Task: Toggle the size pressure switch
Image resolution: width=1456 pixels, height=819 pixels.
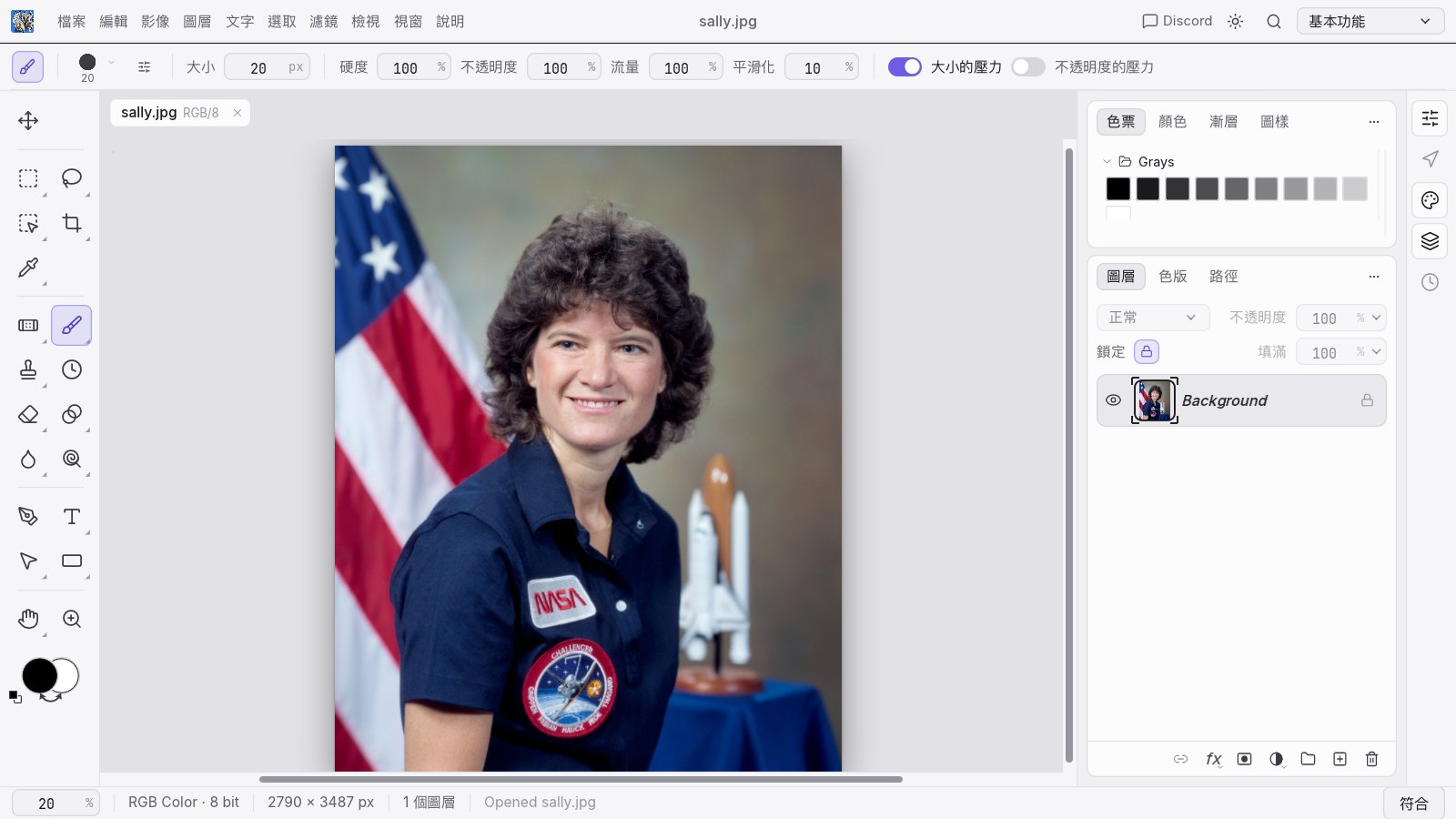Action: pyautogui.click(x=905, y=66)
